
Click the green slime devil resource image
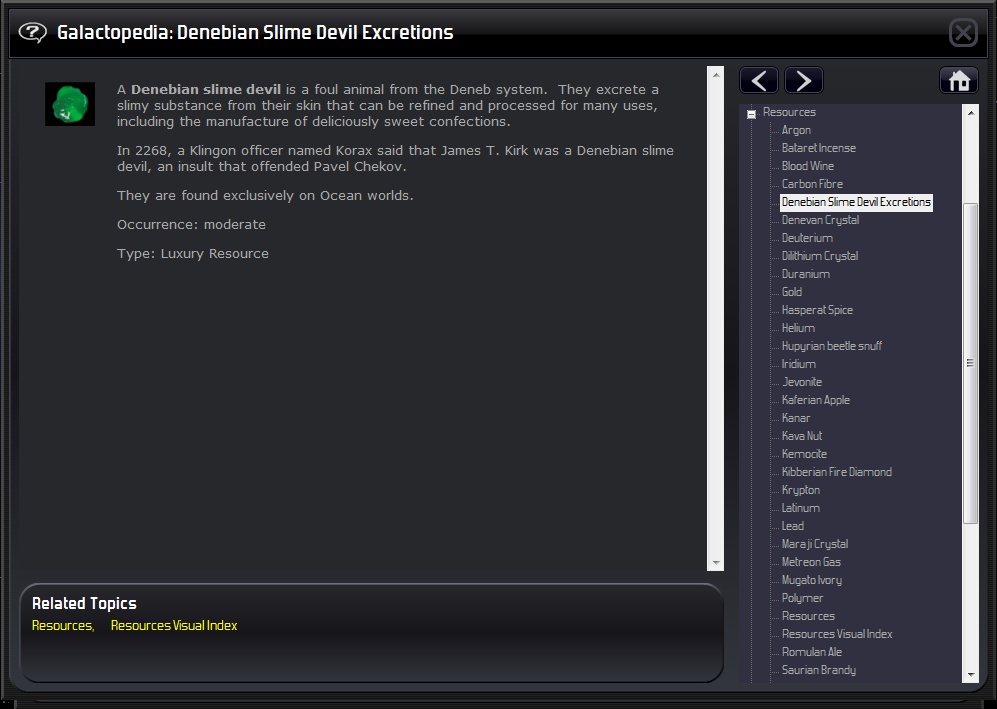click(70, 104)
